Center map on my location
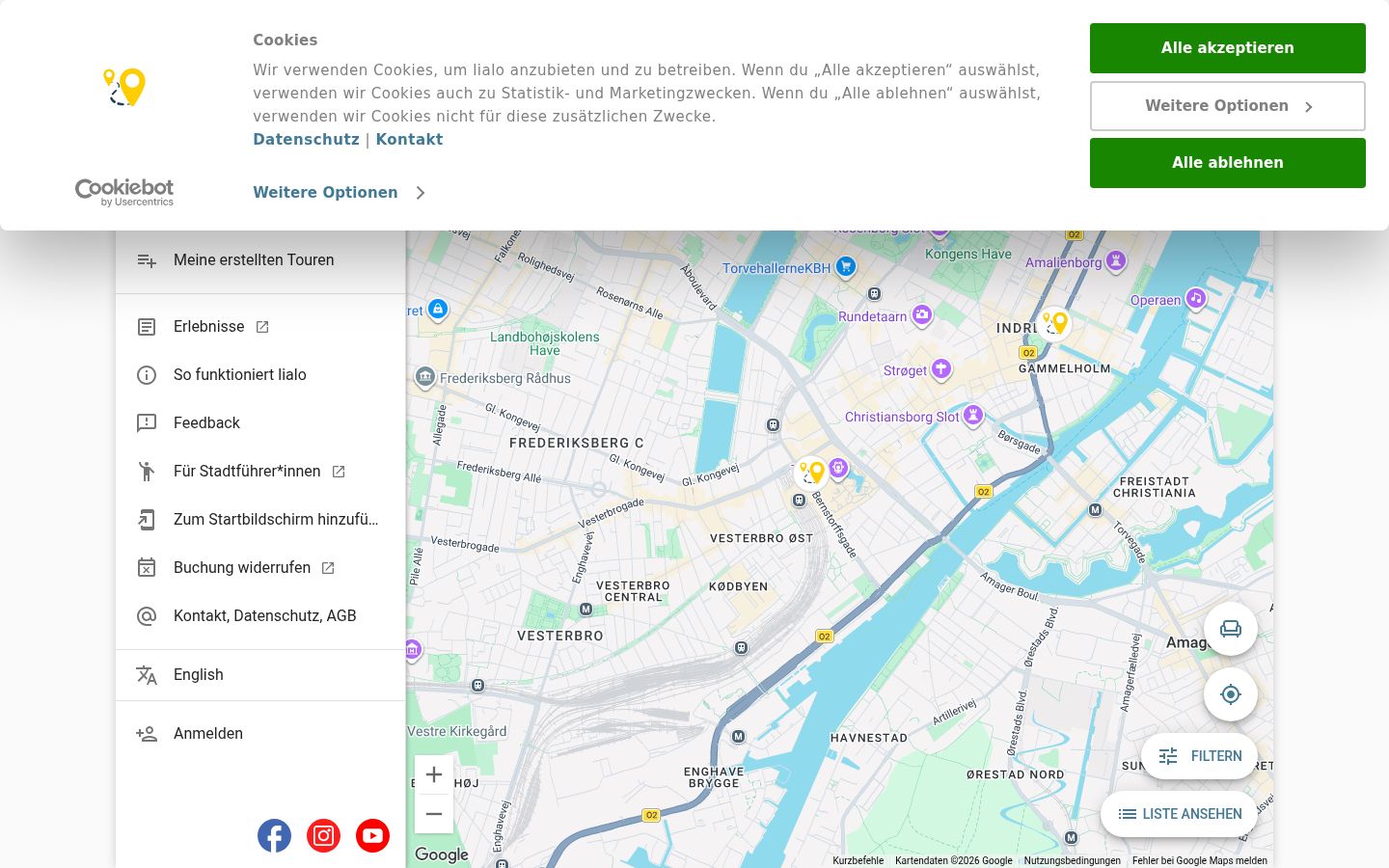 point(1231,694)
